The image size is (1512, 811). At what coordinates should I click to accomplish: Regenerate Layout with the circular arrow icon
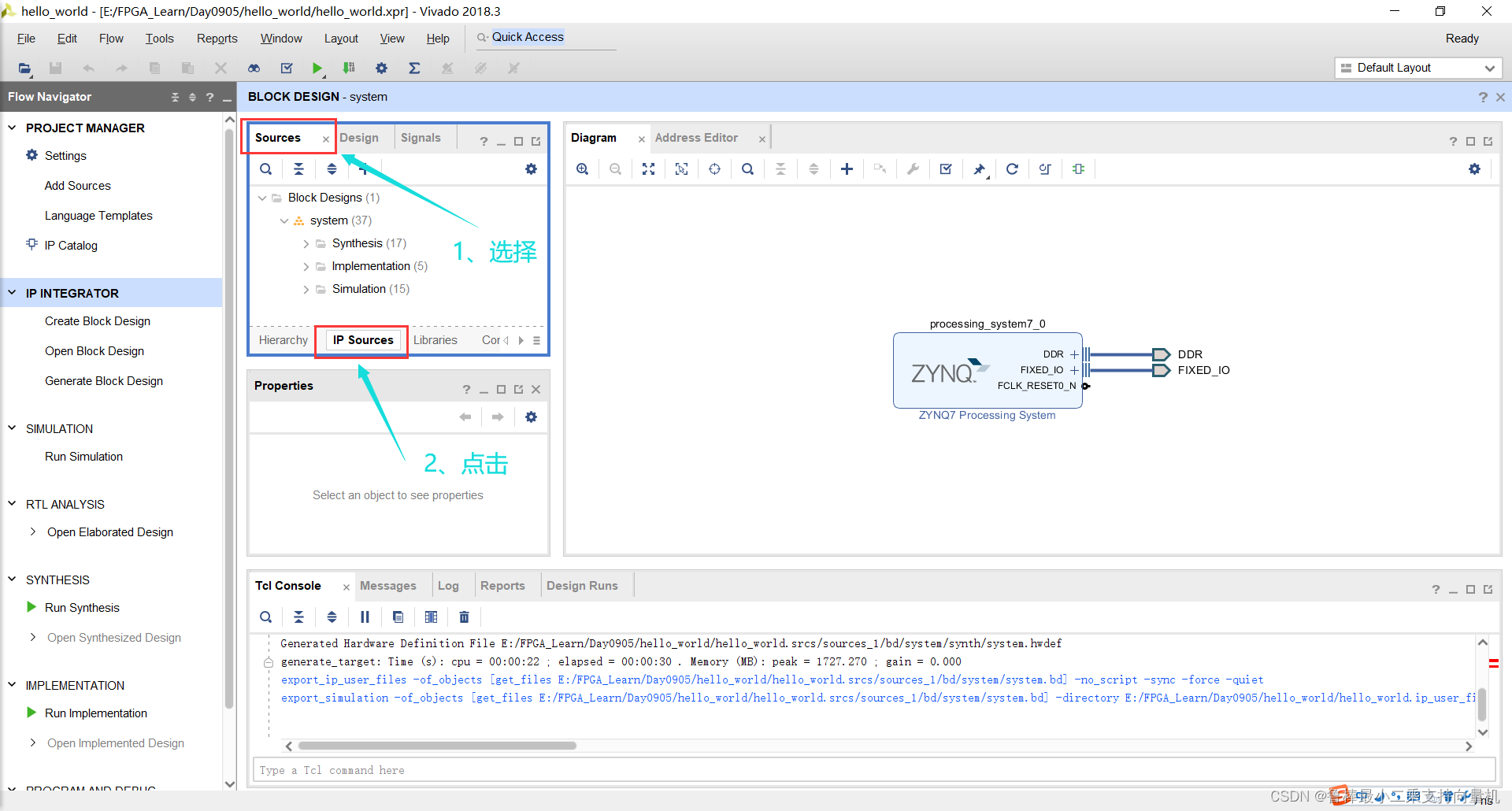coord(1012,169)
